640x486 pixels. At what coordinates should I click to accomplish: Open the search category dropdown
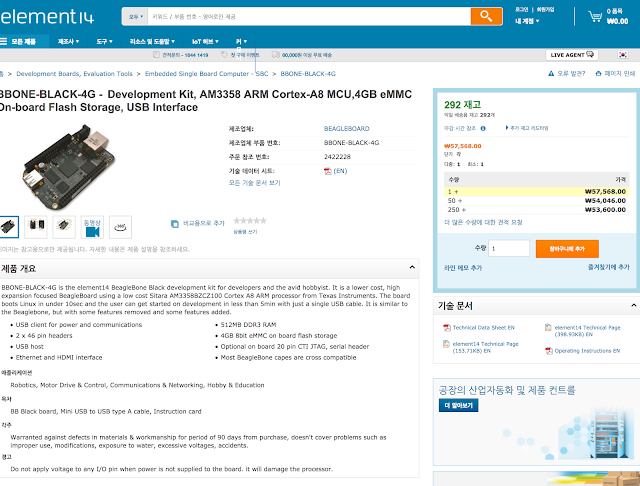click(136, 17)
